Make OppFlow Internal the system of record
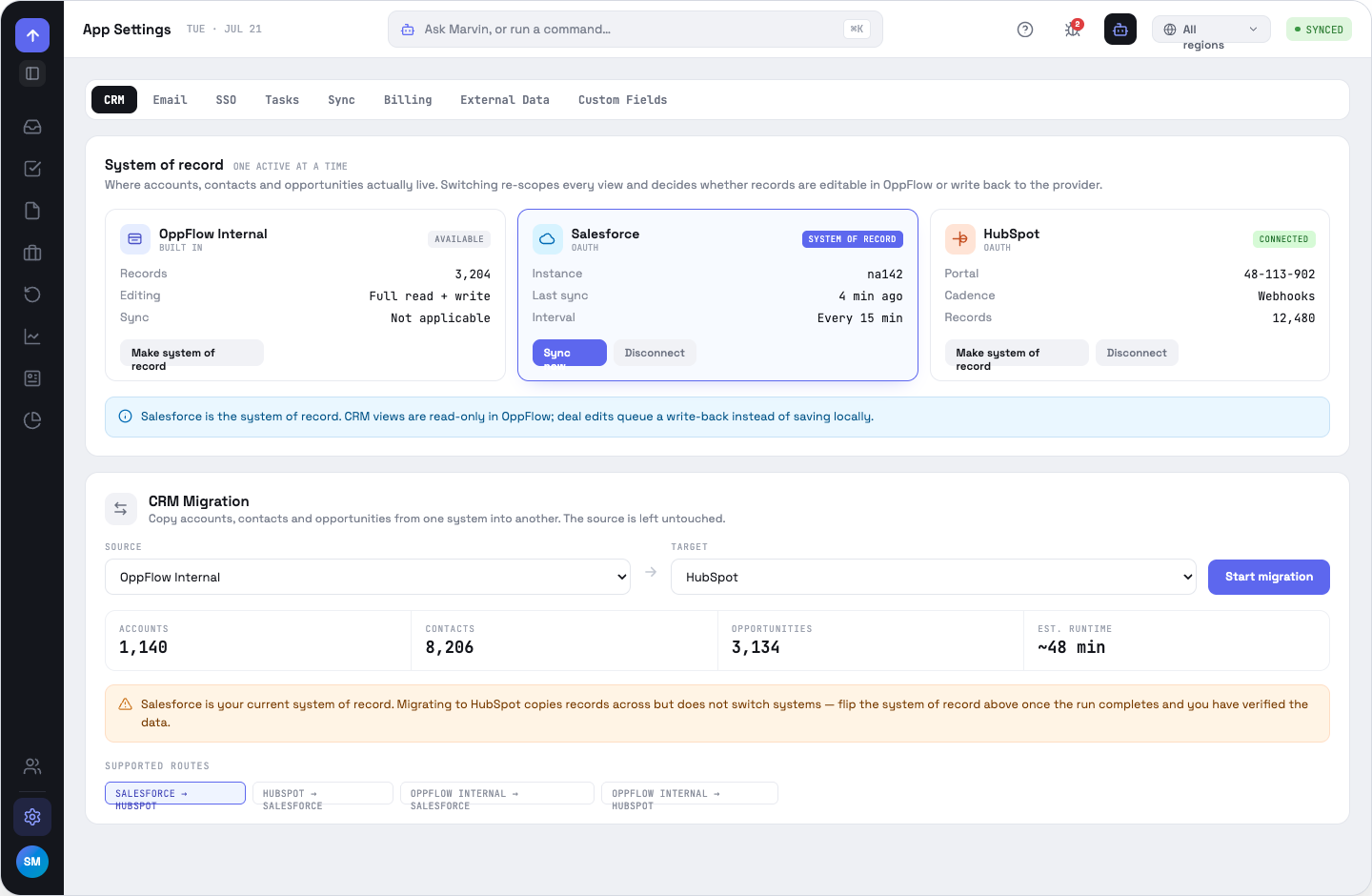1372x896 pixels. pos(192,353)
